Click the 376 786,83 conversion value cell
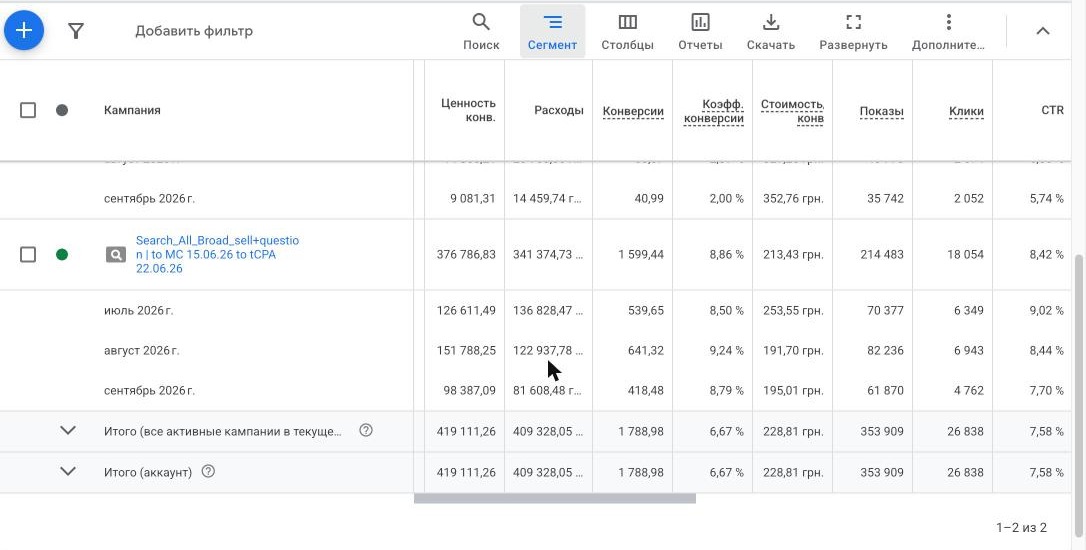 click(x=466, y=254)
